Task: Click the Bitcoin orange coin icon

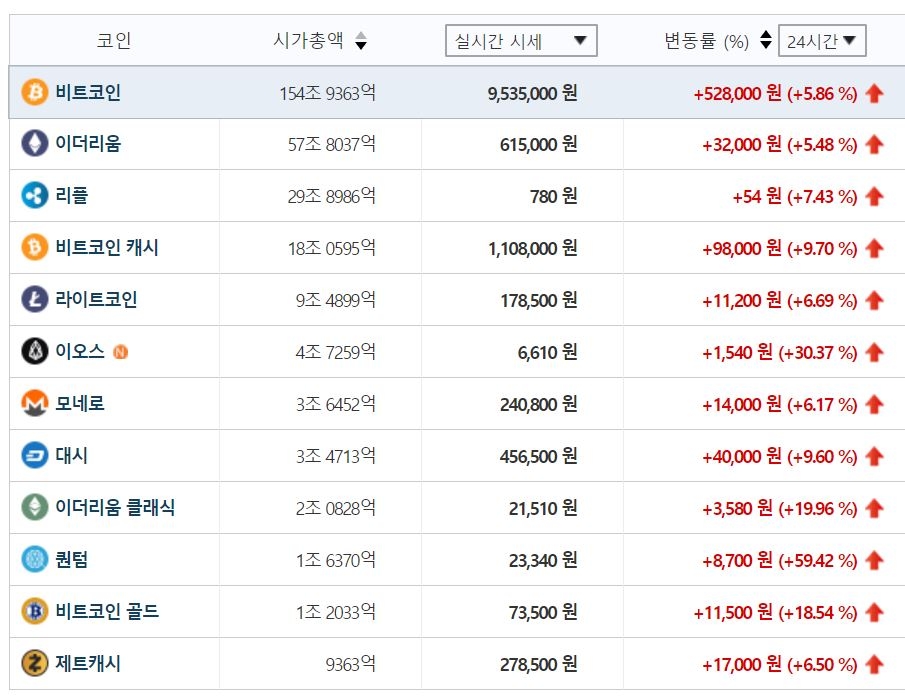Action: tap(34, 93)
